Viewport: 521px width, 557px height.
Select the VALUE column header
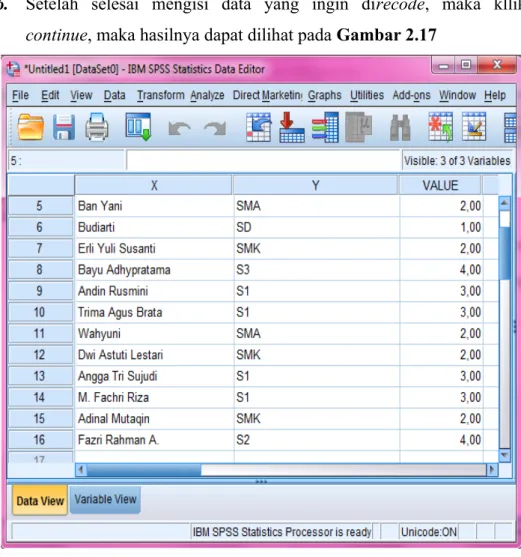[x=440, y=185]
